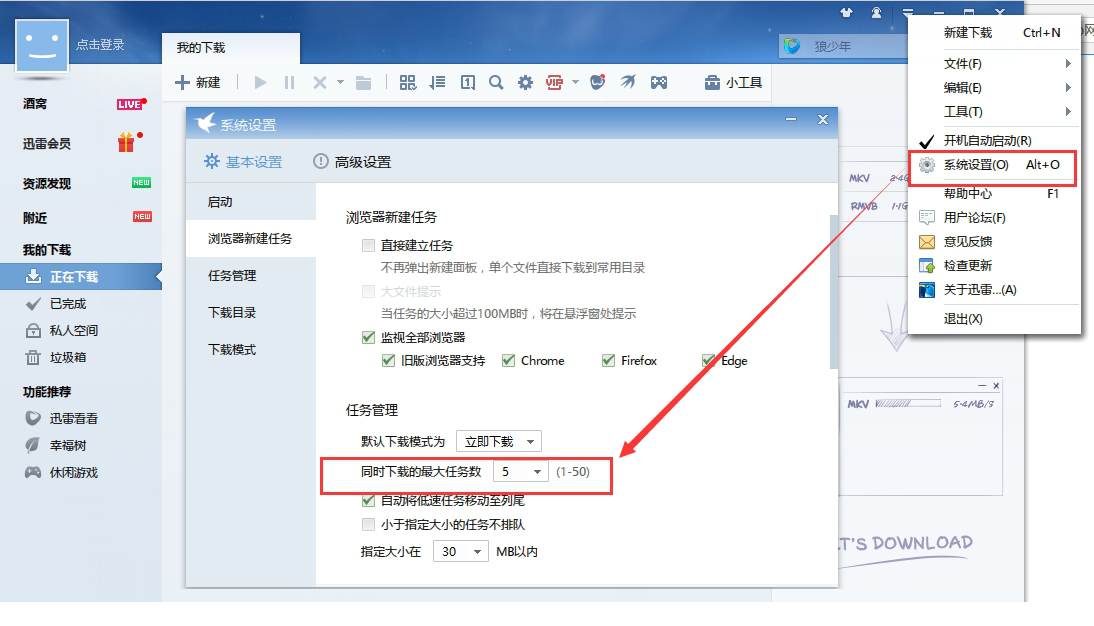
Task: Click the Xunlei bird icon in toolbar
Action: (627, 83)
